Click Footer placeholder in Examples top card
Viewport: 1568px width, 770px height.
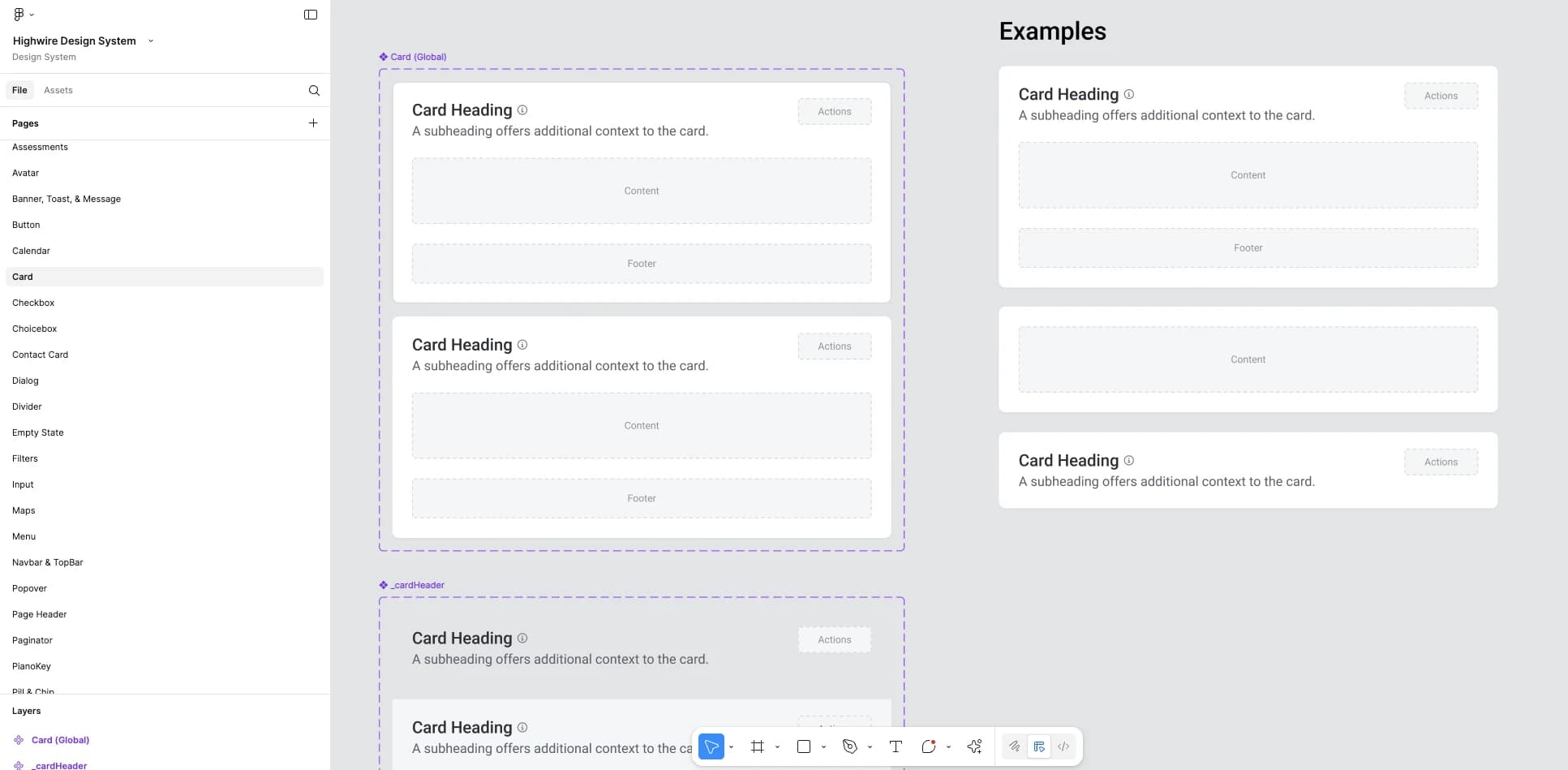point(1248,248)
